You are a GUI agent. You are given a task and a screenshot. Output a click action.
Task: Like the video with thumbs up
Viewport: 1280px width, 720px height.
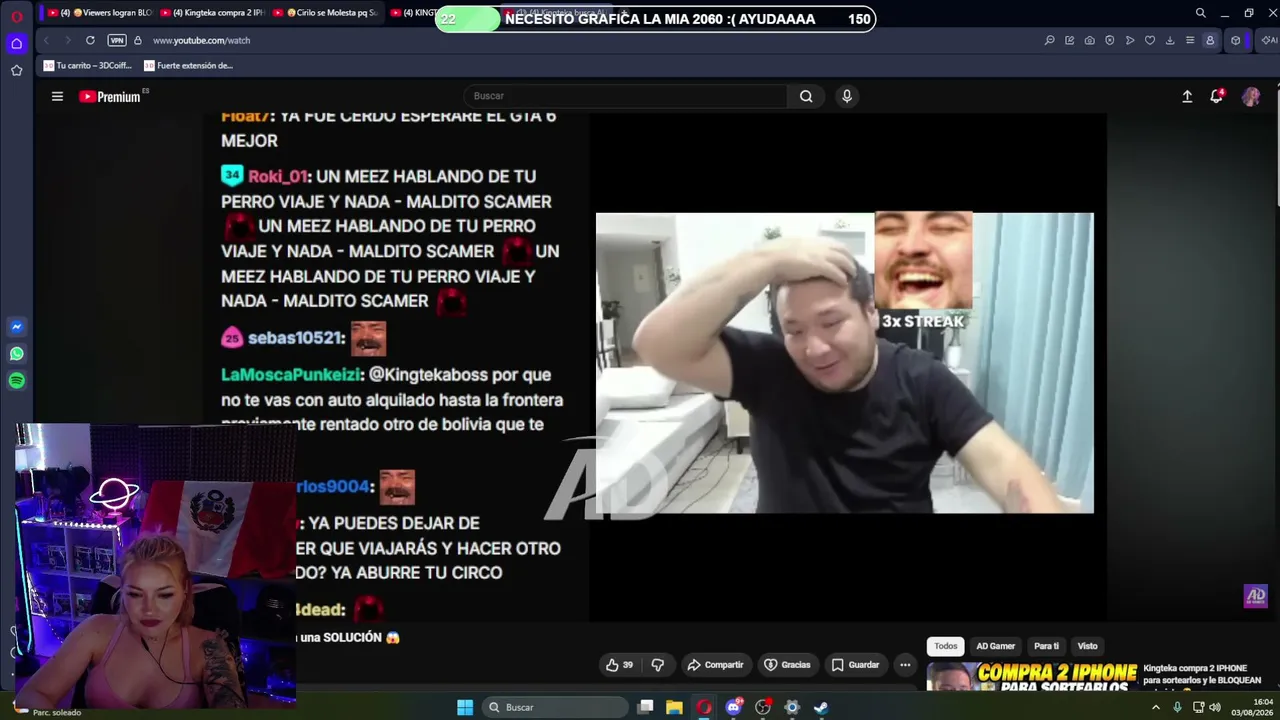click(620, 665)
